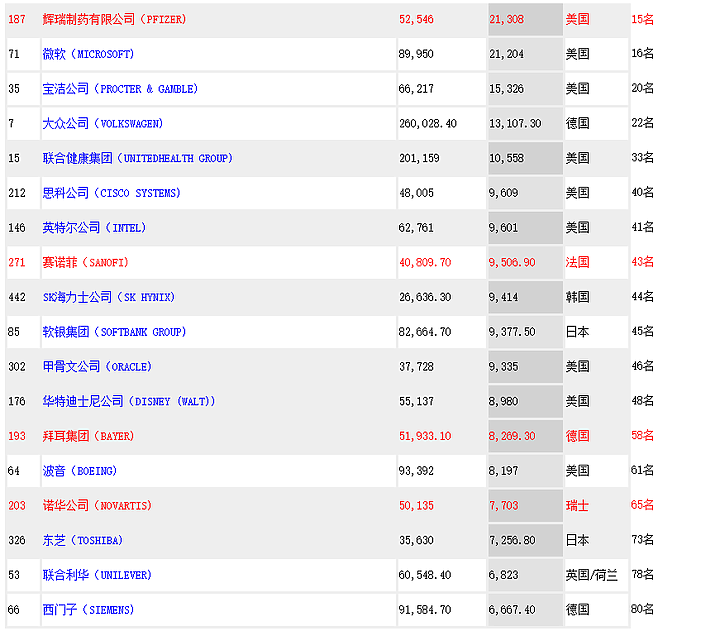
Task: Click the 思科公司 (CISCO SYSTEMS) link
Action: click(x=111, y=193)
